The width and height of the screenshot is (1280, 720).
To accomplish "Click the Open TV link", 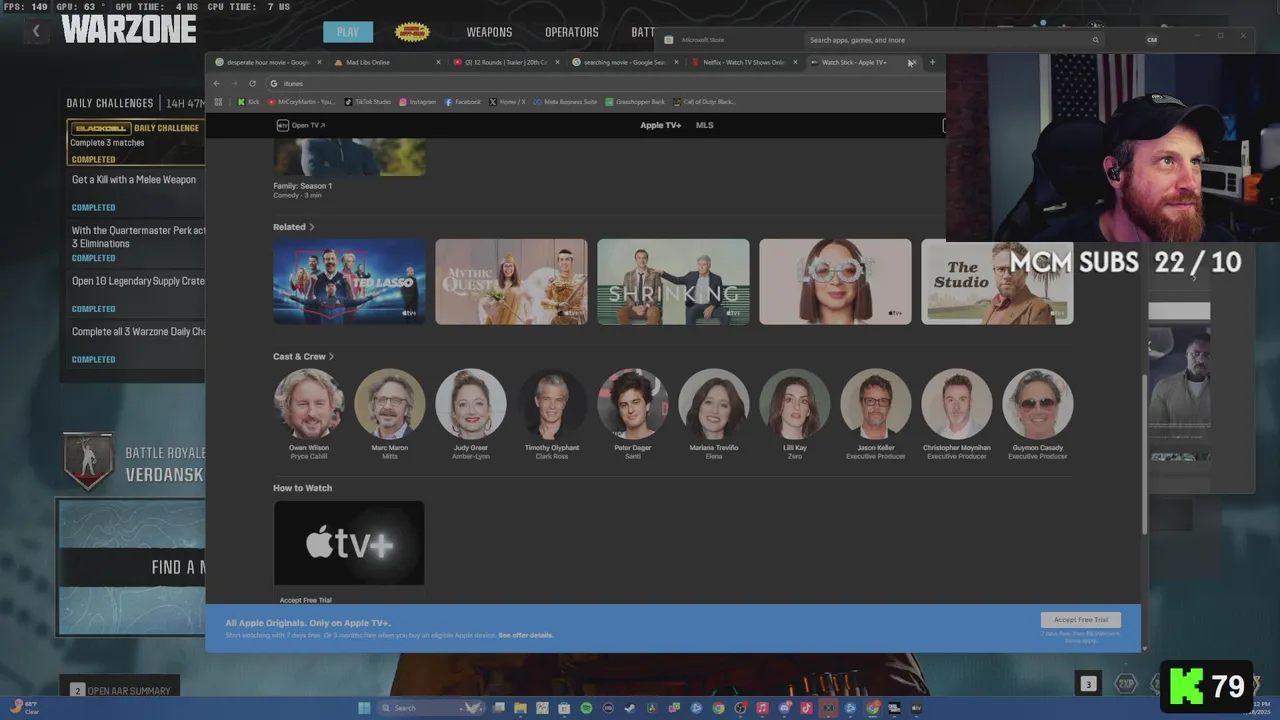I will (x=301, y=125).
